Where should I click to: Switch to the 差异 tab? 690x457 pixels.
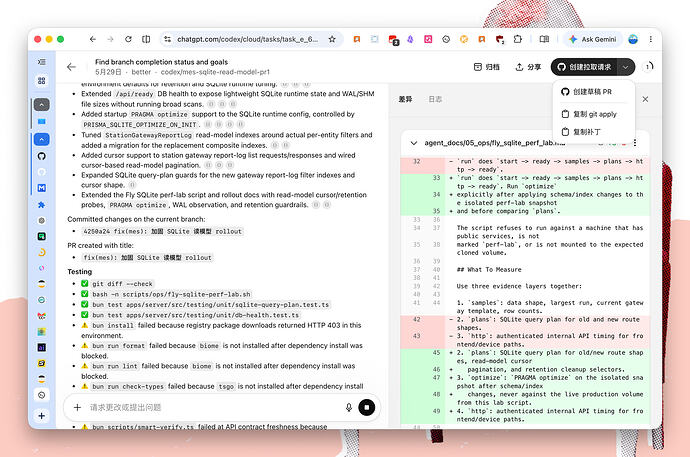(405, 99)
